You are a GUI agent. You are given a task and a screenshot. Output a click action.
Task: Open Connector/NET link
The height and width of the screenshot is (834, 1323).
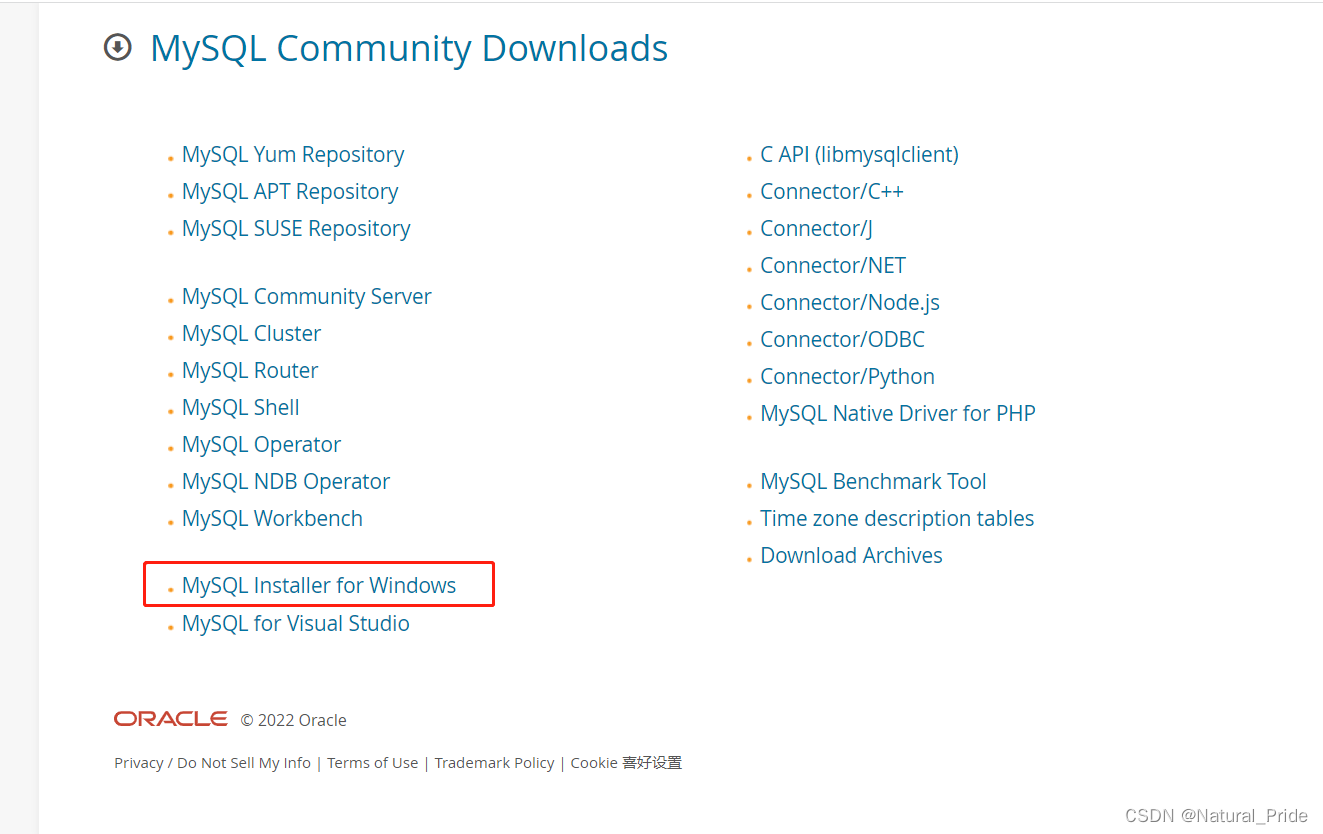[x=833, y=266]
